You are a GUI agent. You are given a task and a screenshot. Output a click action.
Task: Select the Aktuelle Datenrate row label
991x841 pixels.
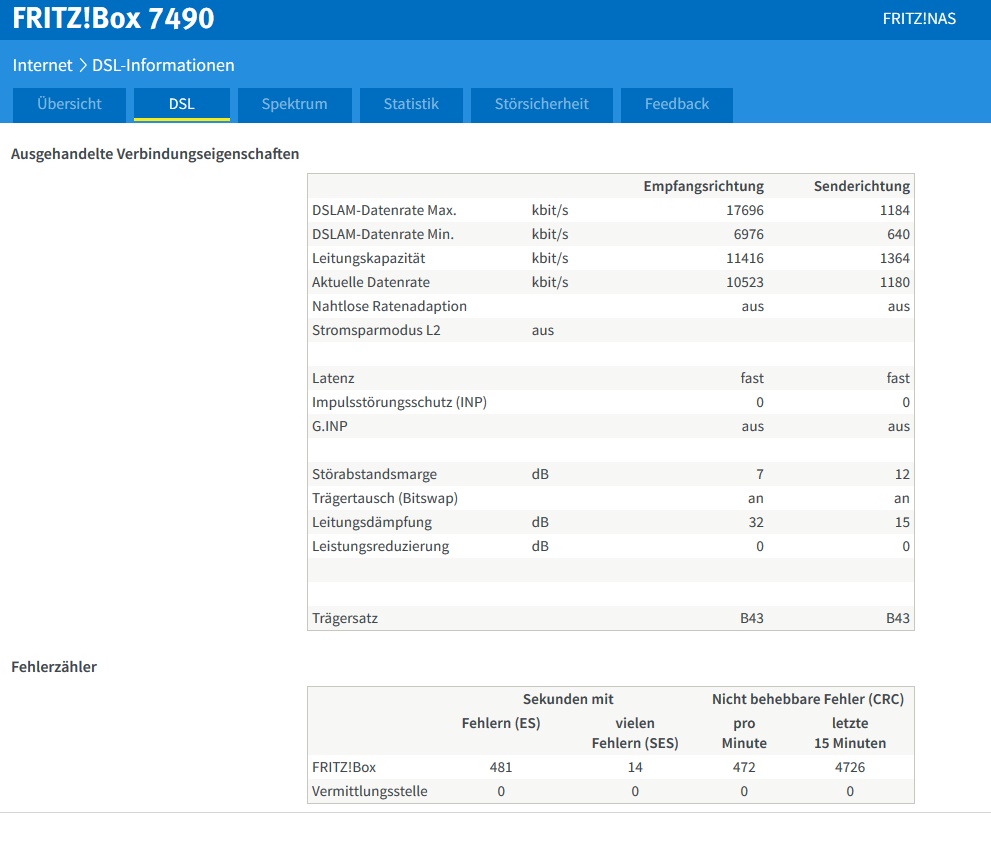coord(371,282)
